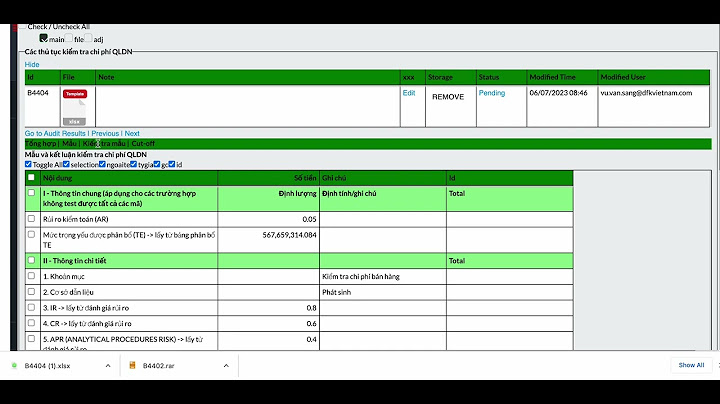
Task: Check the 5. APR row checkbox
Action: click(31, 338)
